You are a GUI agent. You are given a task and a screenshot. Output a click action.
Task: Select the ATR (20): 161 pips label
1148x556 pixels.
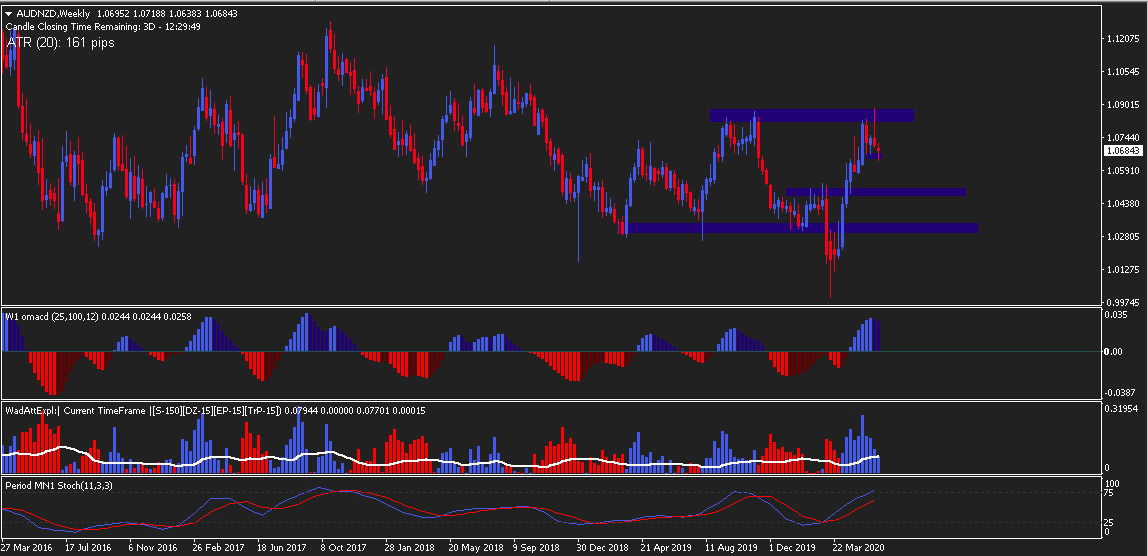click(x=61, y=42)
